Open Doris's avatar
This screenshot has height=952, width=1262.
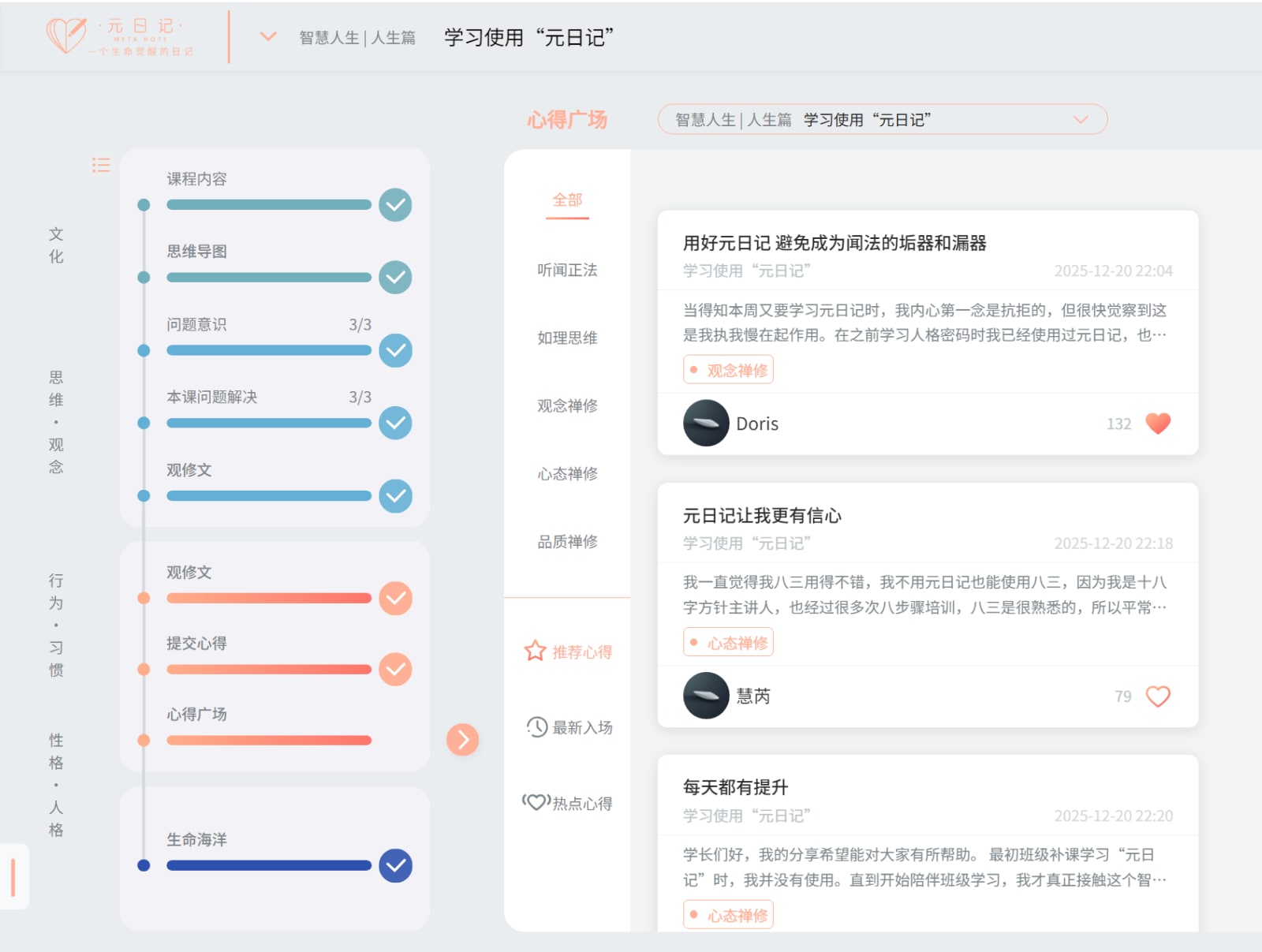706,423
